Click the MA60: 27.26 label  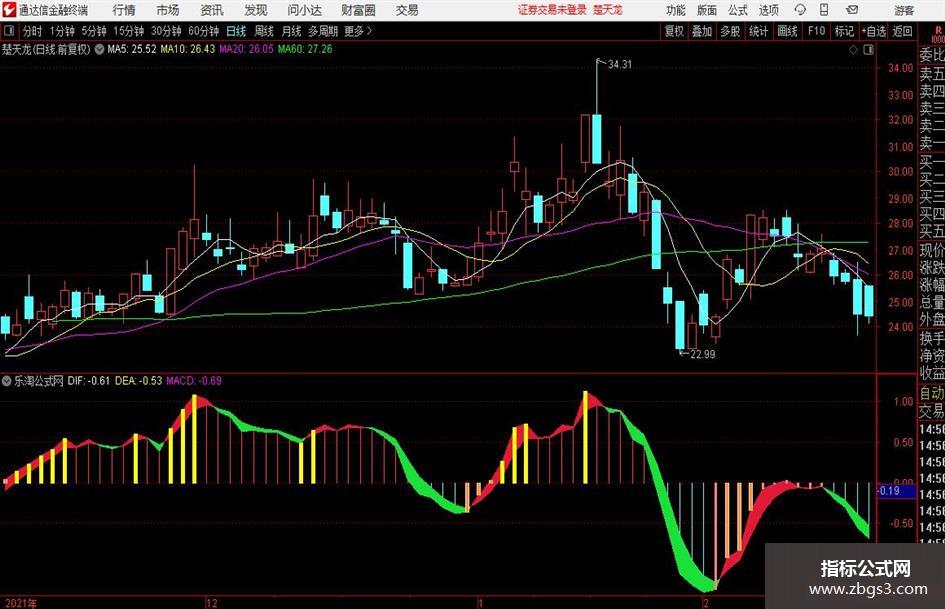coord(305,49)
